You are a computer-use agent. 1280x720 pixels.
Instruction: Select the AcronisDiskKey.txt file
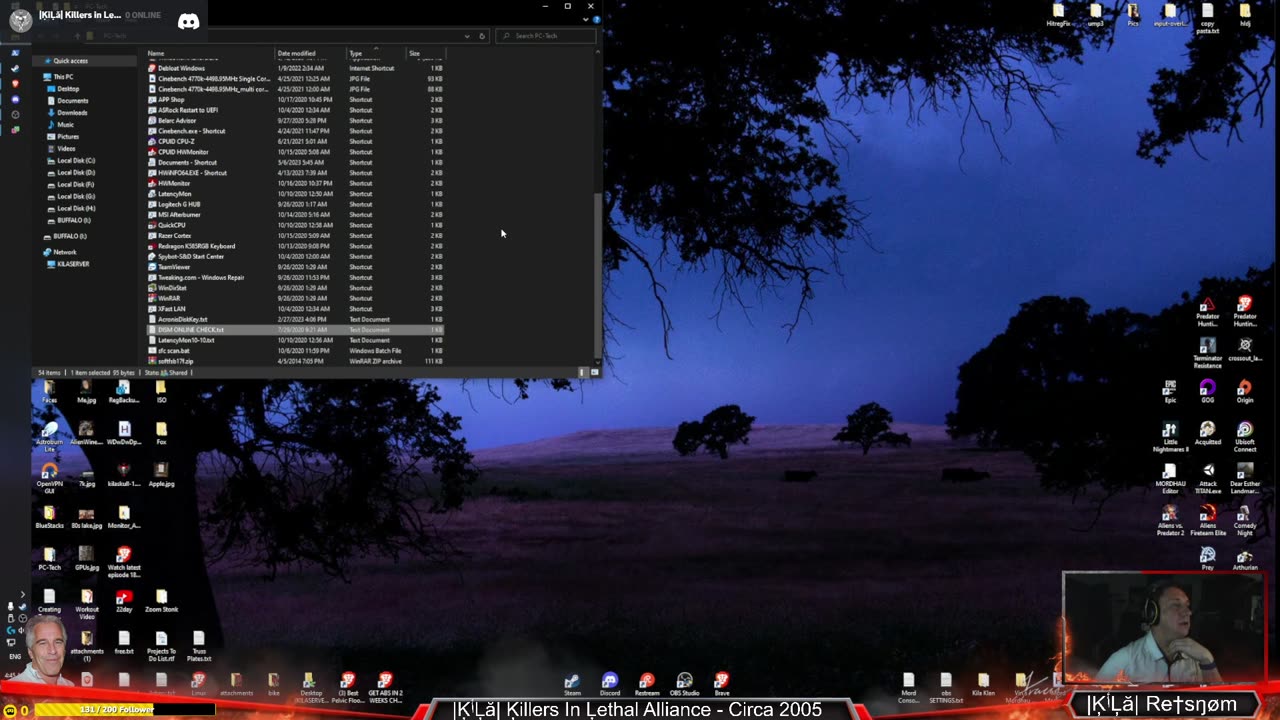tap(295, 320)
